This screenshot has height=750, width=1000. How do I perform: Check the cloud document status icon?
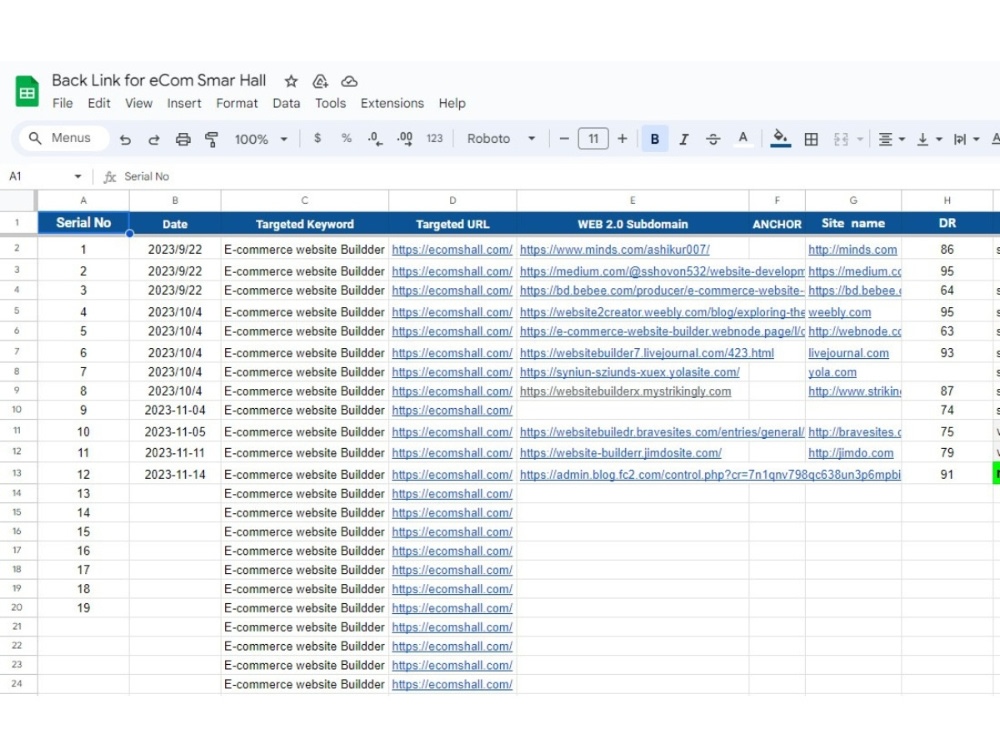click(x=349, y=81)
